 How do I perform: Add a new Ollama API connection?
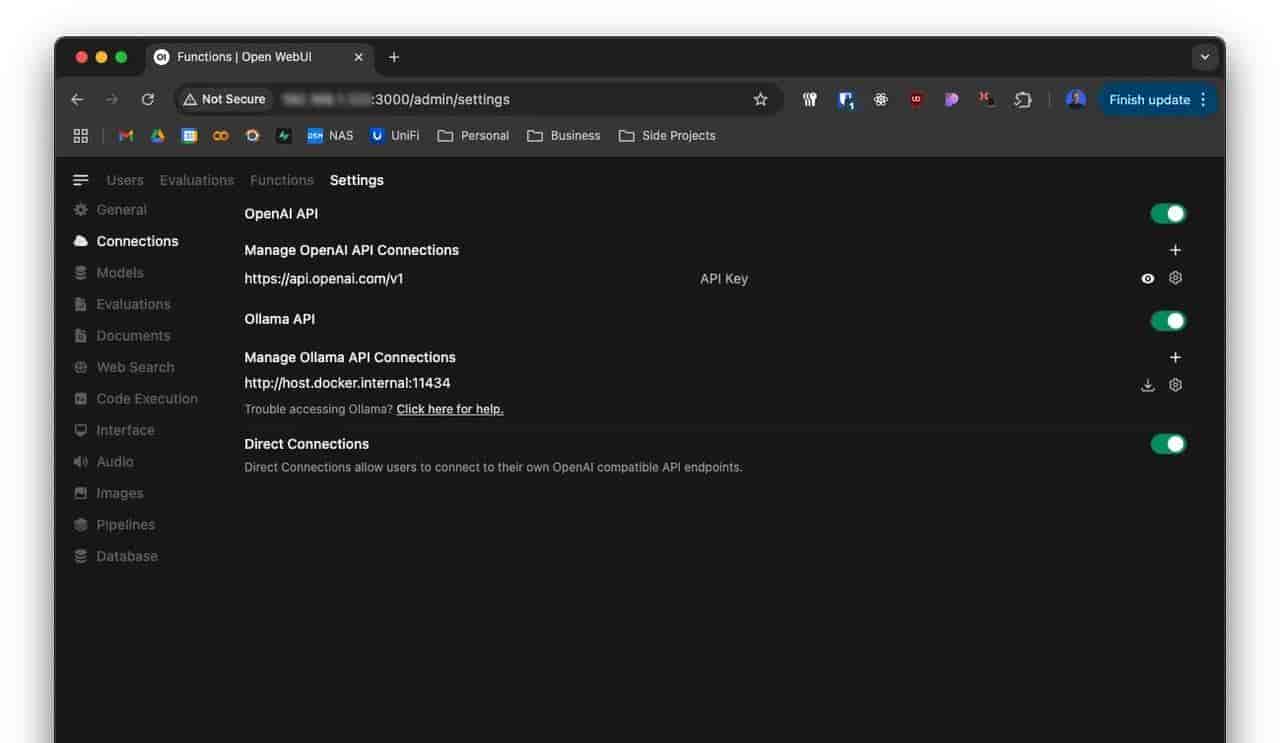(x=1175, y=357)
